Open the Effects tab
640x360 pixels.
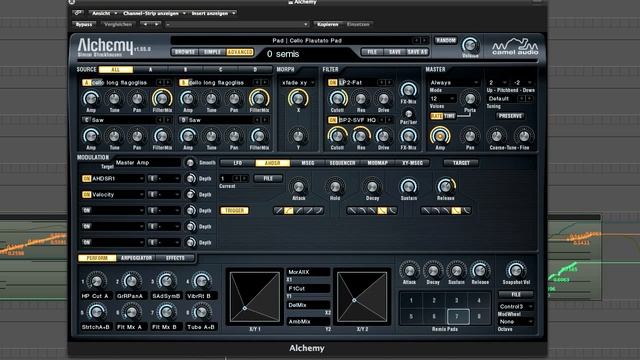(x=175, y=258)
